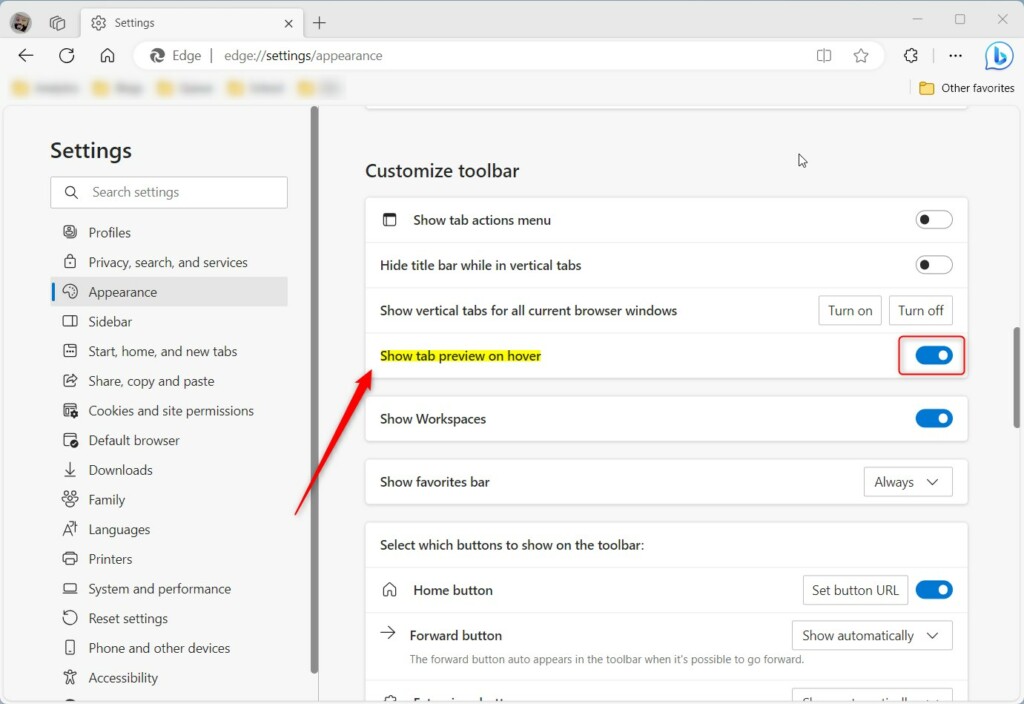
Task: Enable Show tab actions menu
Action: coord(933,219)
